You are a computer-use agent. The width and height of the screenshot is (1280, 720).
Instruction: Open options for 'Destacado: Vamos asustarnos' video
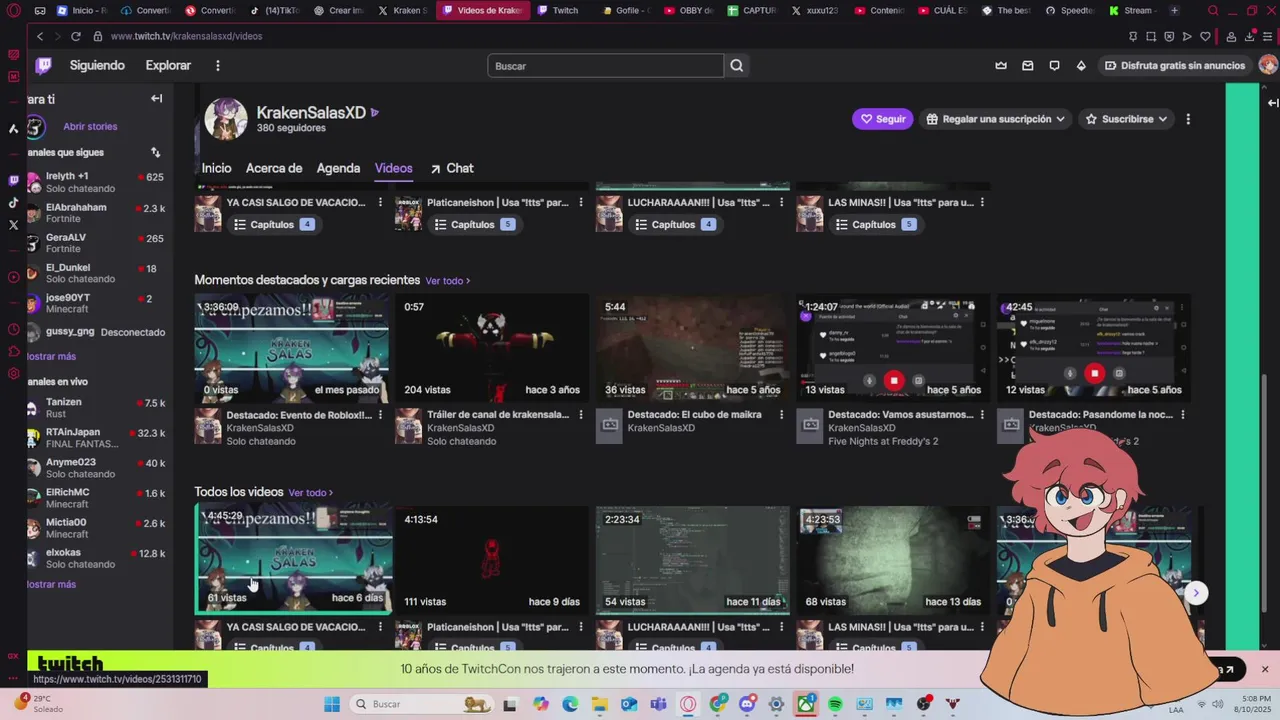(x=982, y=415)
